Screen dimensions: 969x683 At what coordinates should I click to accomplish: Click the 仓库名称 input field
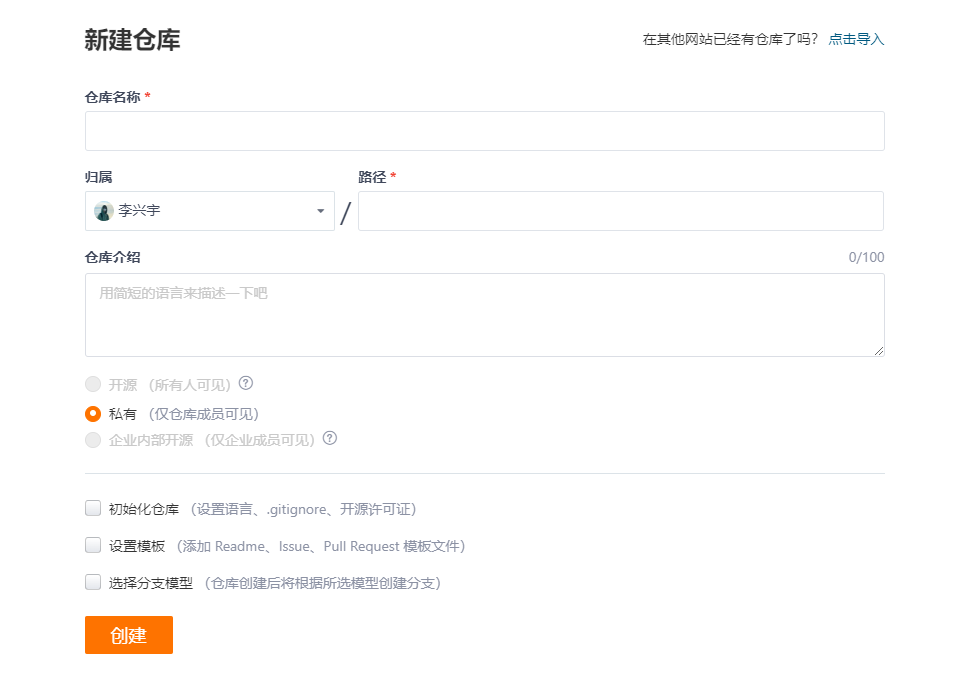point(484,131)
